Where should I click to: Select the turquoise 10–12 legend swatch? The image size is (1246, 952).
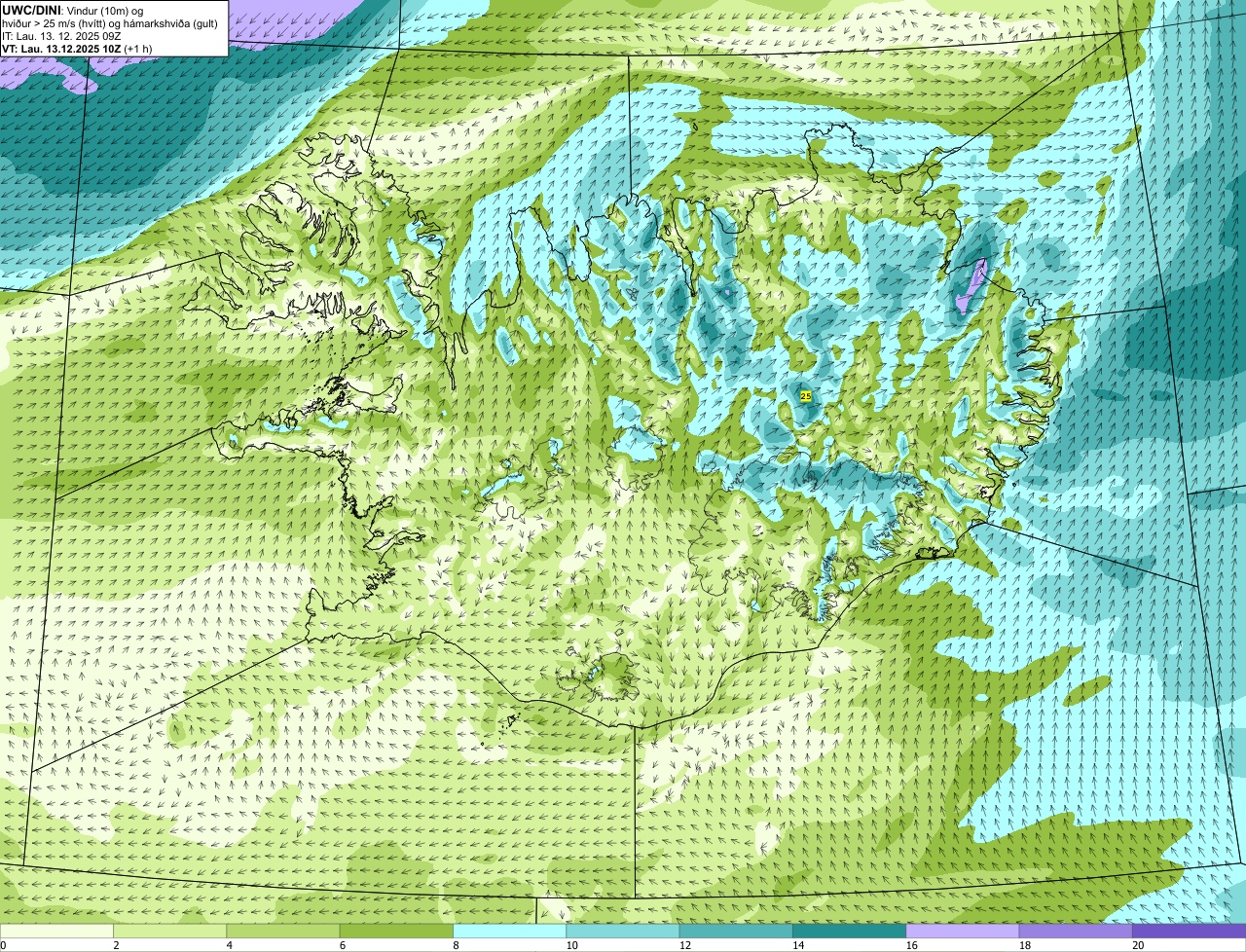coord(623,932)
